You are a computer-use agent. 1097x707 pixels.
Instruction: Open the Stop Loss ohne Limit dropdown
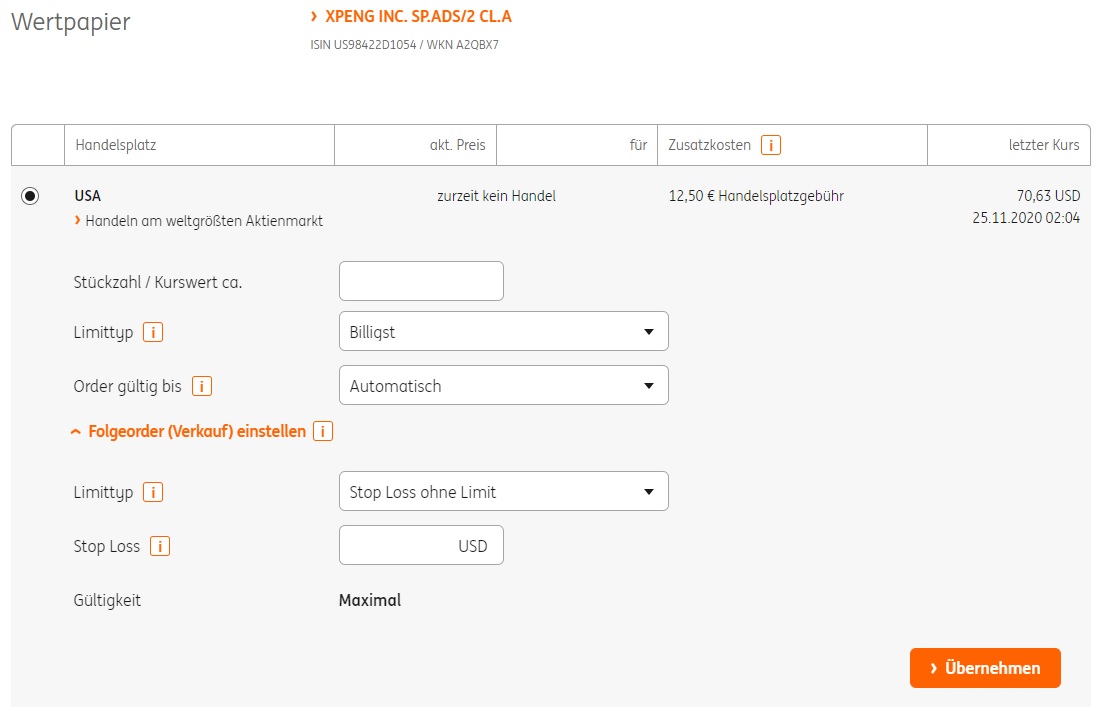coord(503,491)
